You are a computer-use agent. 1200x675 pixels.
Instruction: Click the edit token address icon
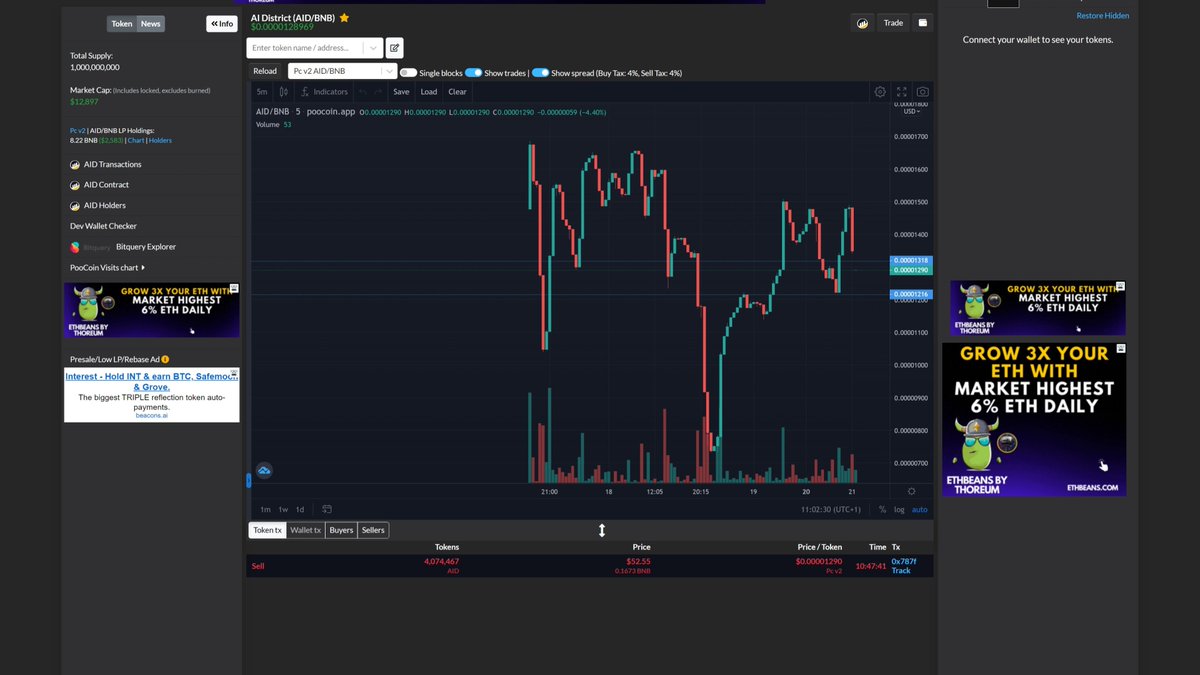[395, 47]
